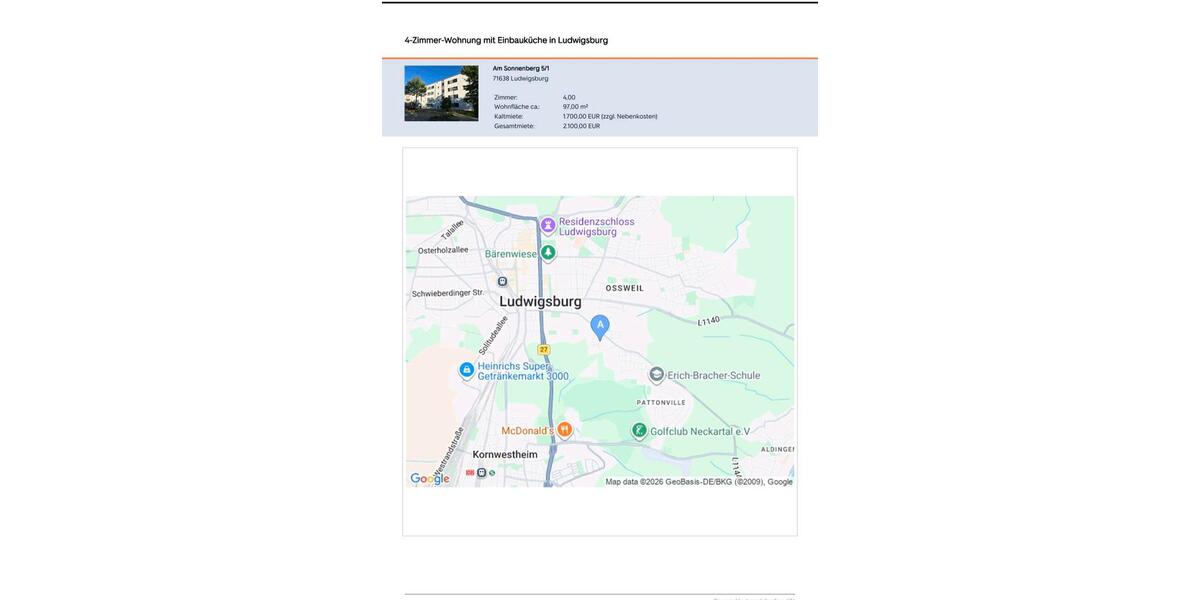The height and width of the screenshot is (600, 1200).
Task: Click the Golfclub Neckartal golf pin
Action: (x=639, y=431)
